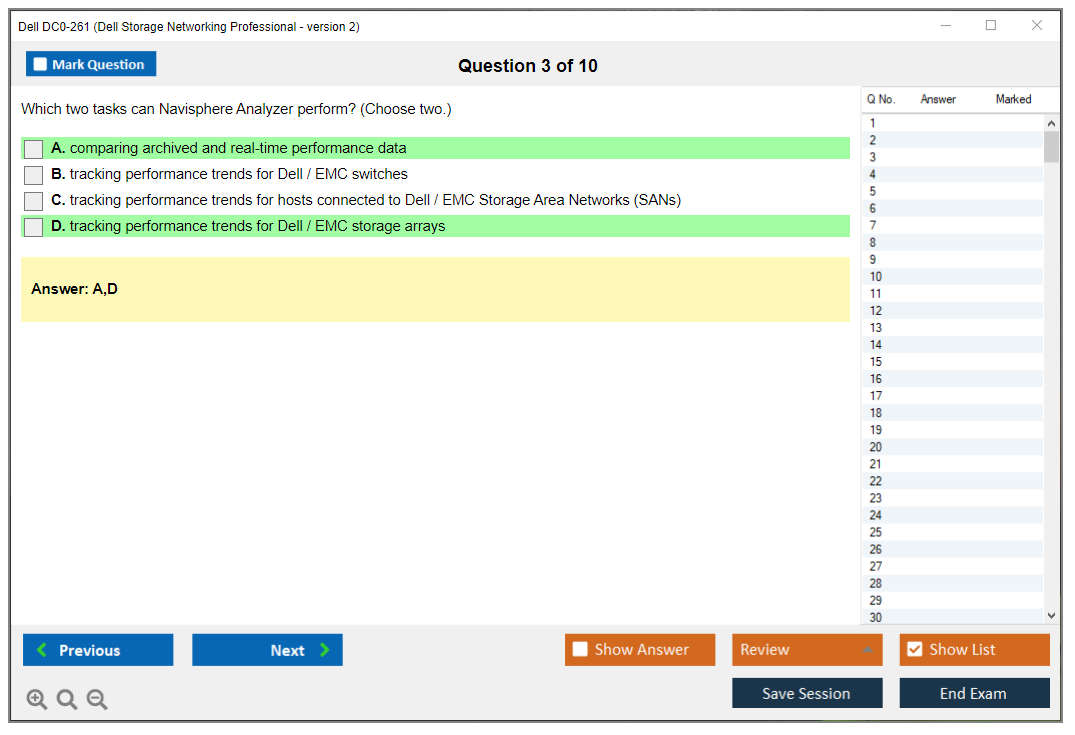Image resolution: width=1075 pixels, height=735 pixels.
Task: Select option B Dell / EMC switches checkbox
Action: [34, 175]
